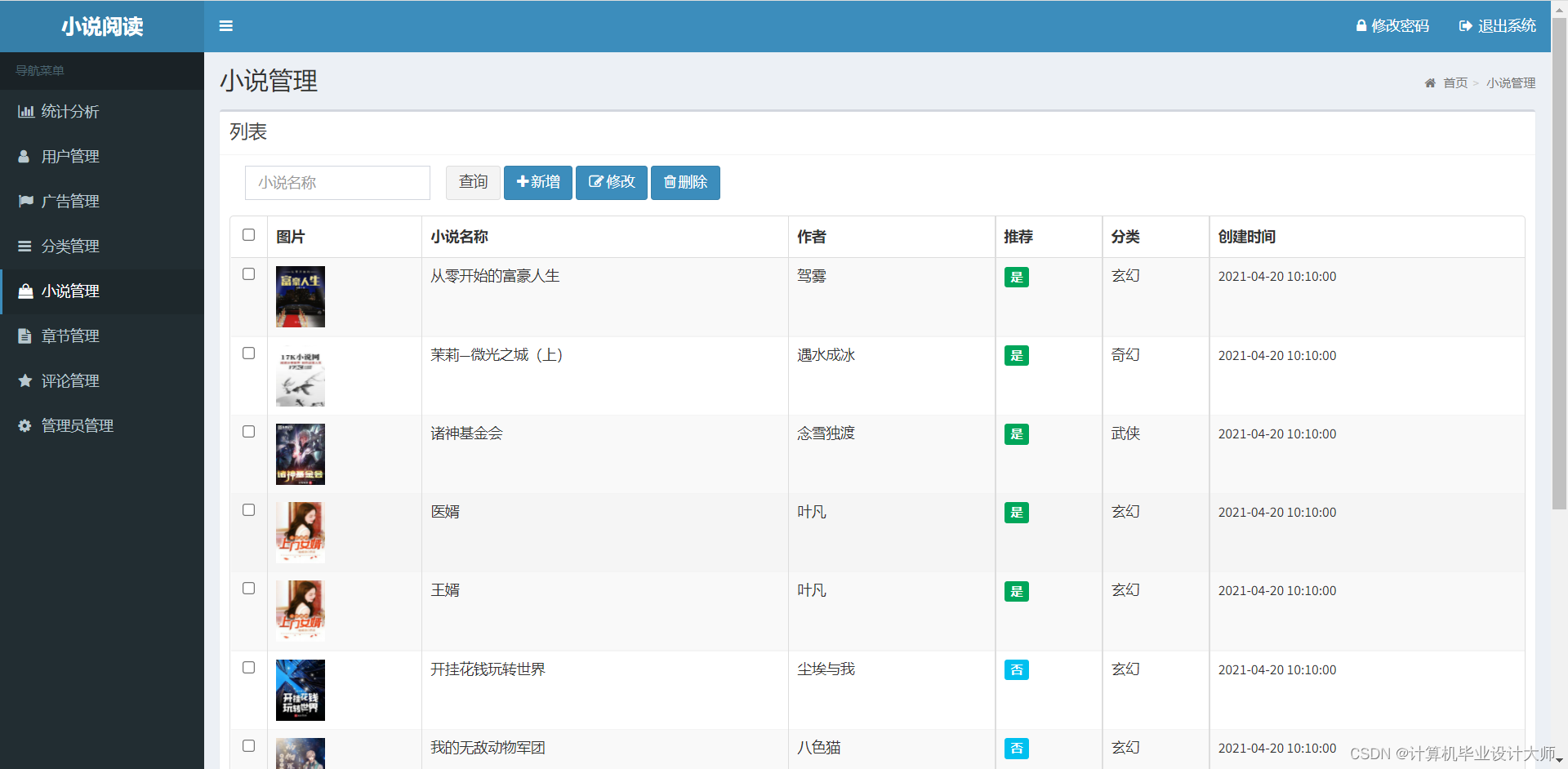Click the 修改 edit button
This screenshot has height=769, width=1568.
tap(612, 183)
